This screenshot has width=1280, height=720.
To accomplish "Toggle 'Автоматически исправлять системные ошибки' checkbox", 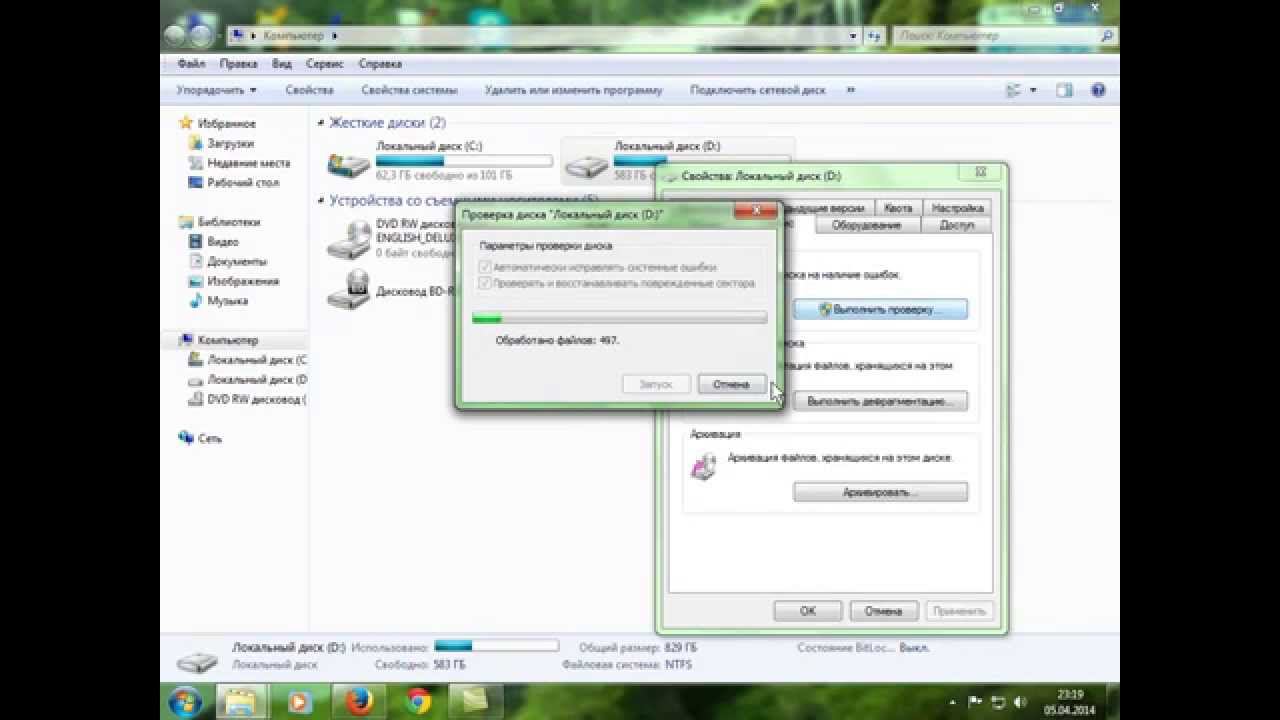I will (486, 268).
